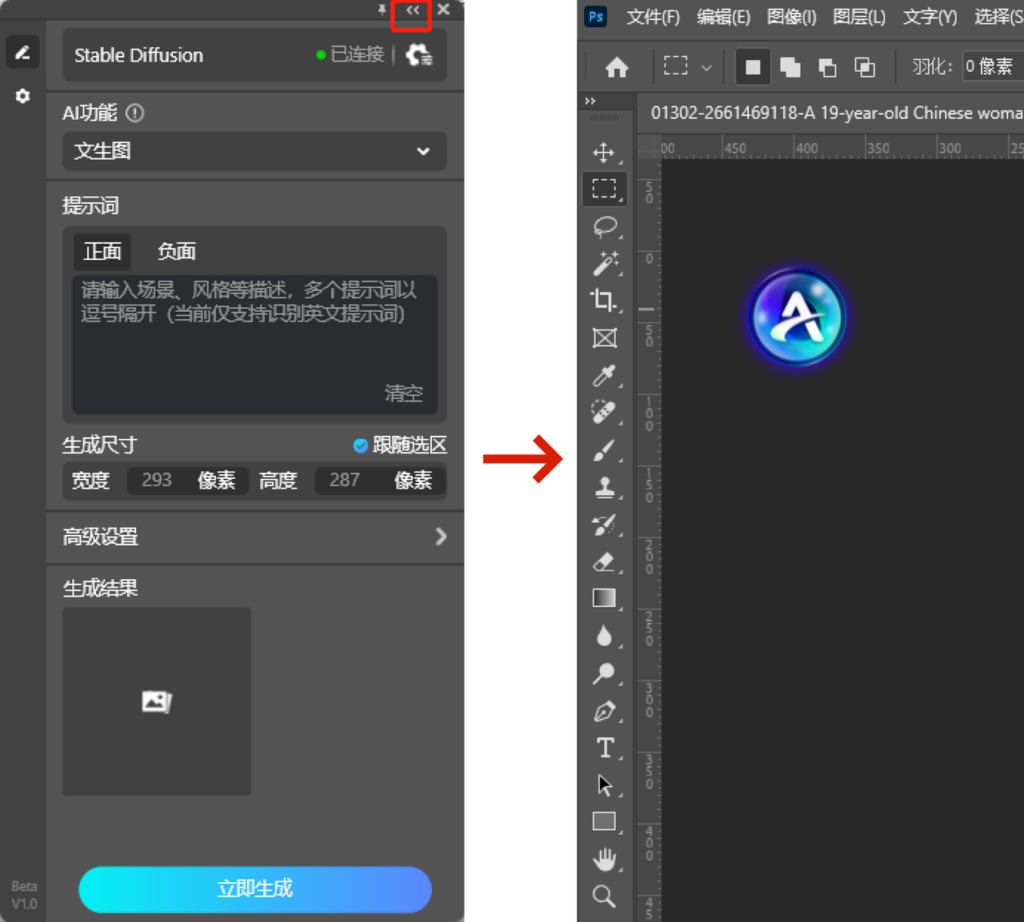Select the Magic Wand tool
This screenshot has height=922, width=1024.
click(604, 263)
